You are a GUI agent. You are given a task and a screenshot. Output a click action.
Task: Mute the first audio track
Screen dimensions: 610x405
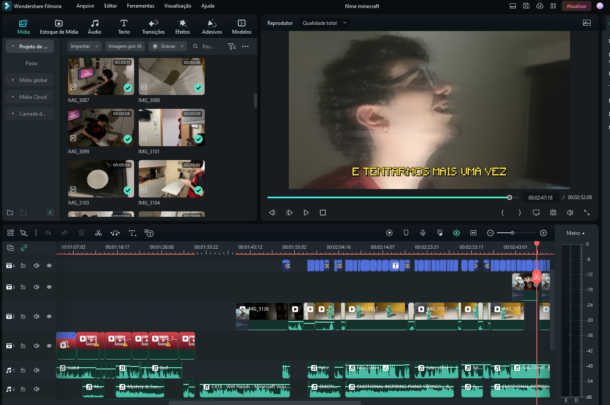click(x=36, y=371)
